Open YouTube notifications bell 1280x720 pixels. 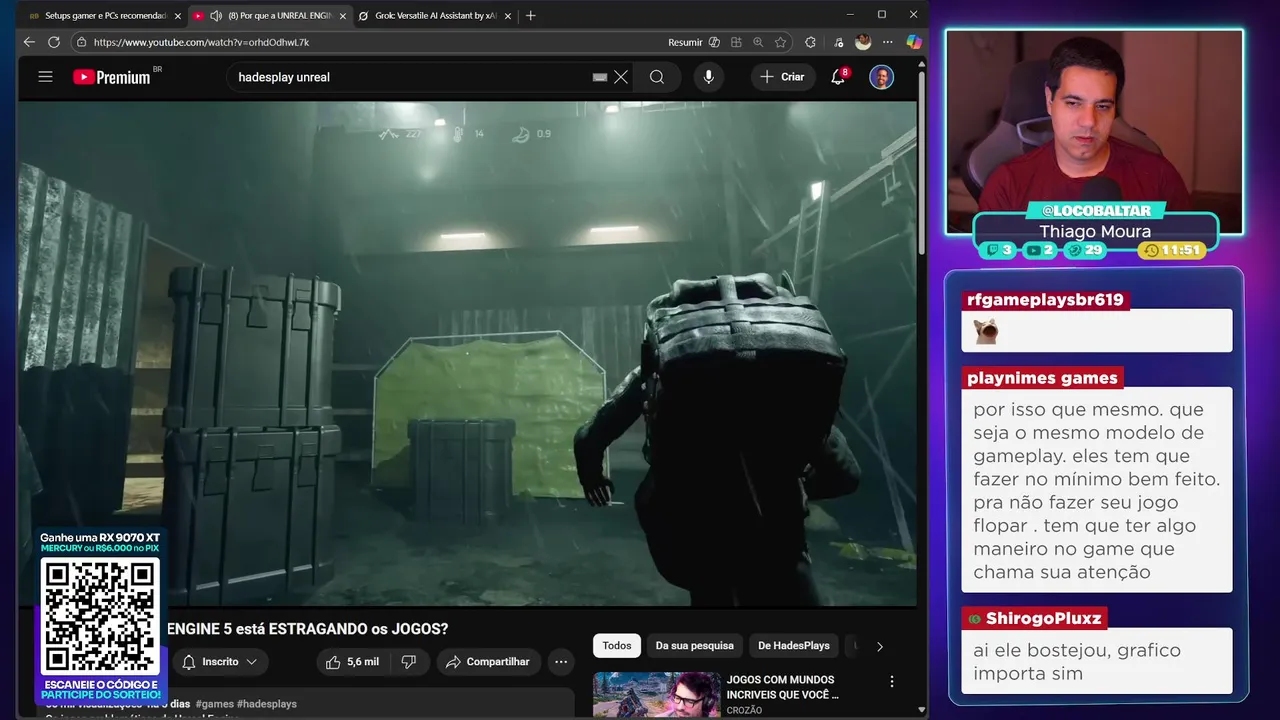click(x=838, y=77)
